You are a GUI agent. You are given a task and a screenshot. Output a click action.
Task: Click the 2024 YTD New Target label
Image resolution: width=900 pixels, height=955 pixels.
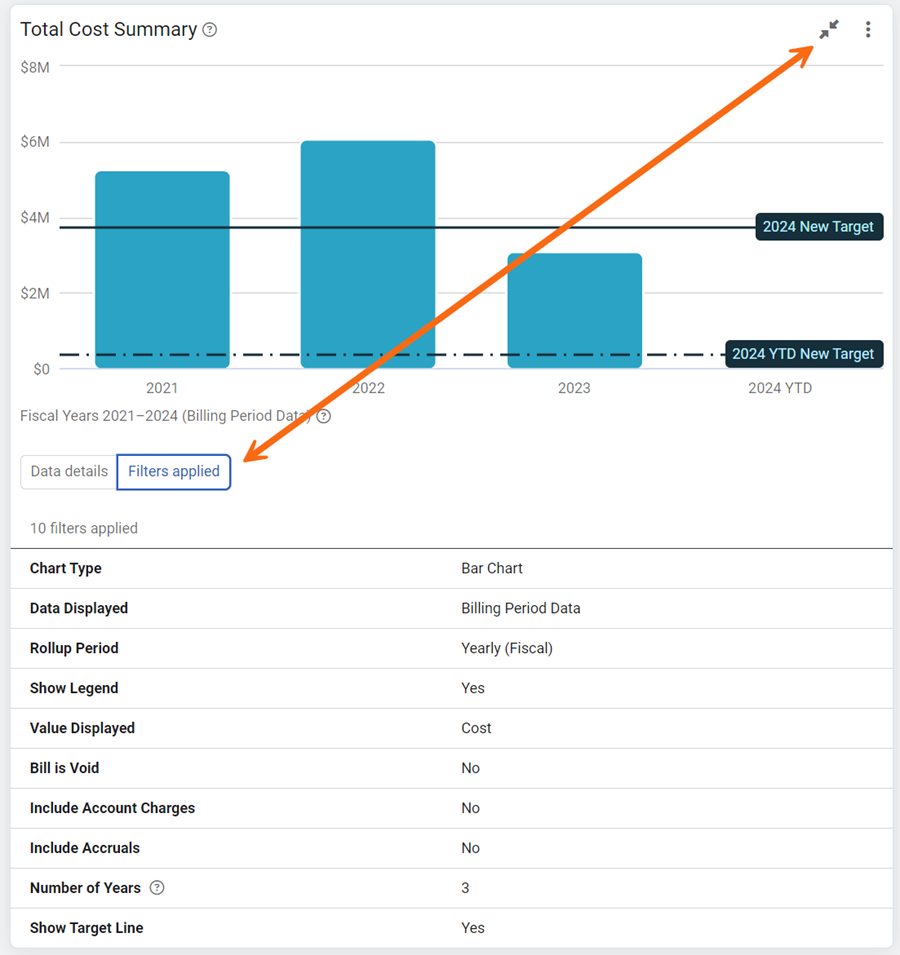[804, 354]
